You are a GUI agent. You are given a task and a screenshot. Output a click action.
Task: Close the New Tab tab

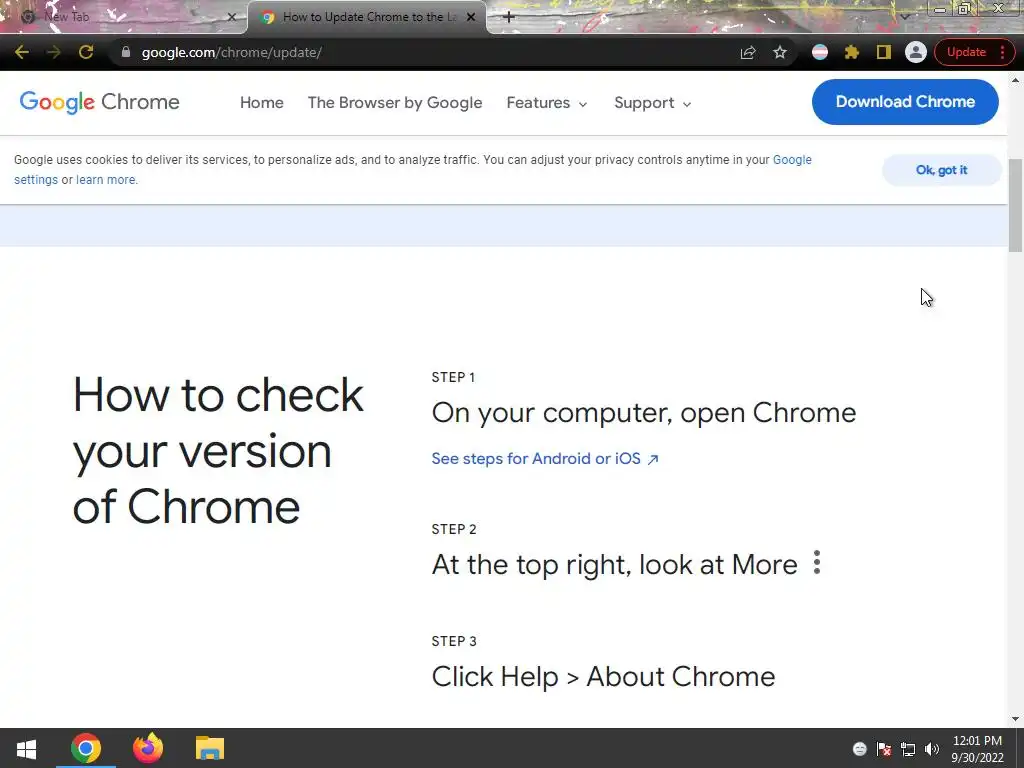tap(231, 17)
